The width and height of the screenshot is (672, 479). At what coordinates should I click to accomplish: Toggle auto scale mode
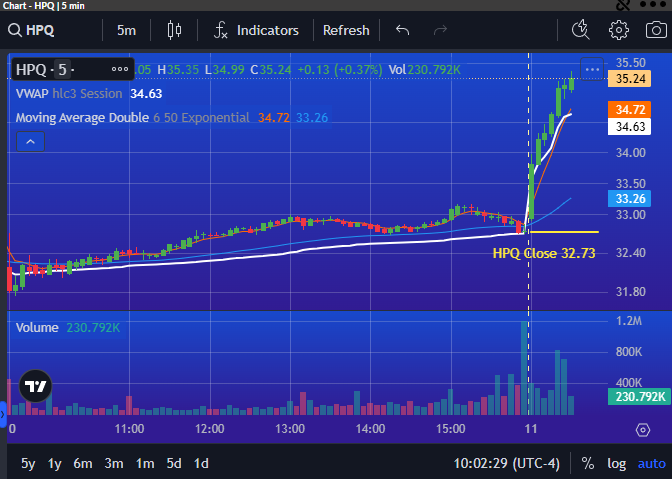(651, 464)
